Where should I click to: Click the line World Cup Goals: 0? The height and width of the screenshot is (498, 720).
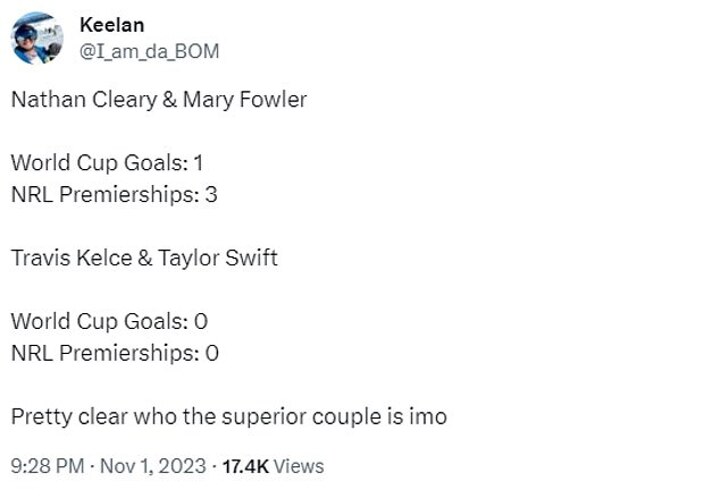[x=109, y=321]
